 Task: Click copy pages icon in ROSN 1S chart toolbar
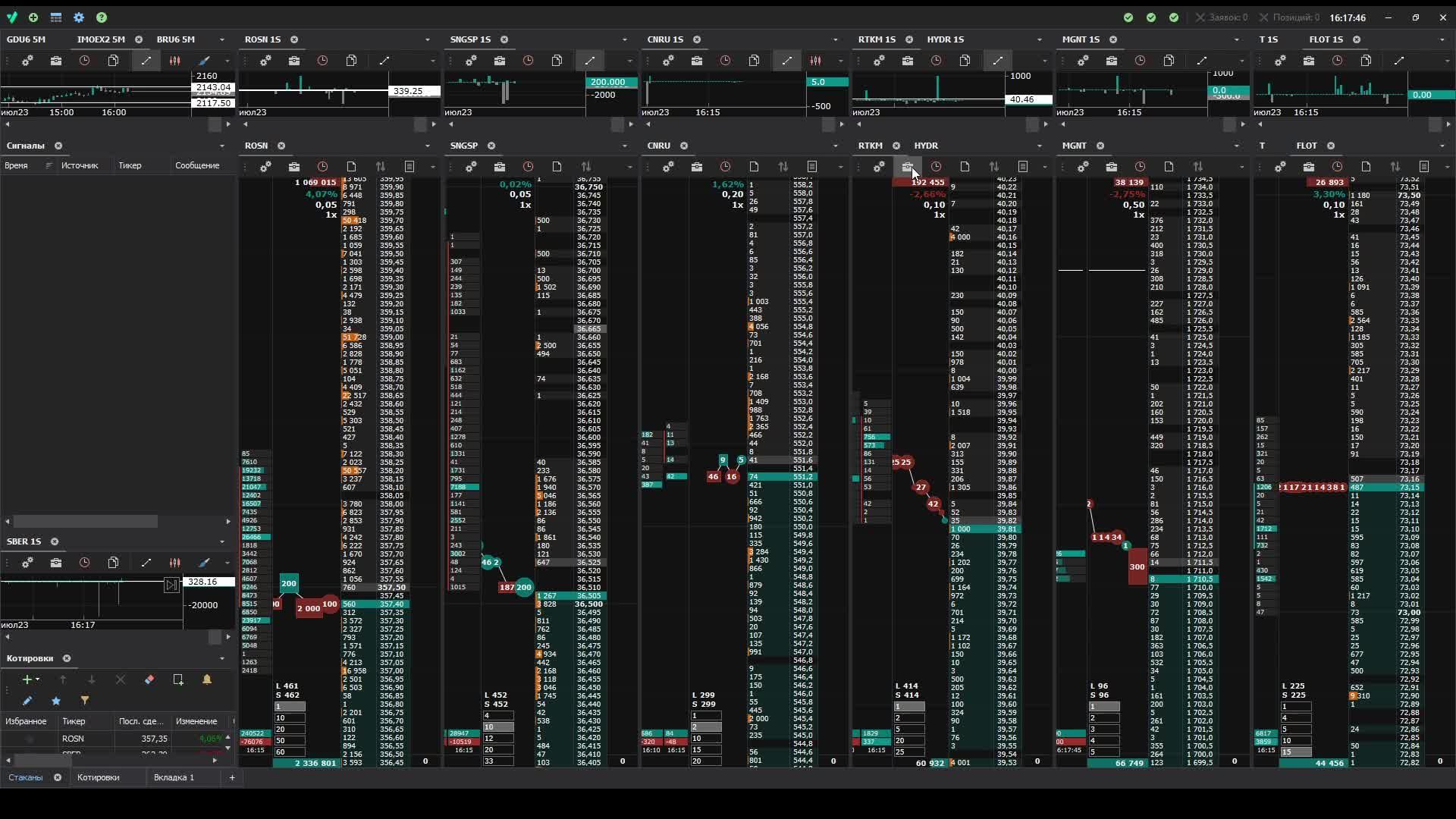352,61
